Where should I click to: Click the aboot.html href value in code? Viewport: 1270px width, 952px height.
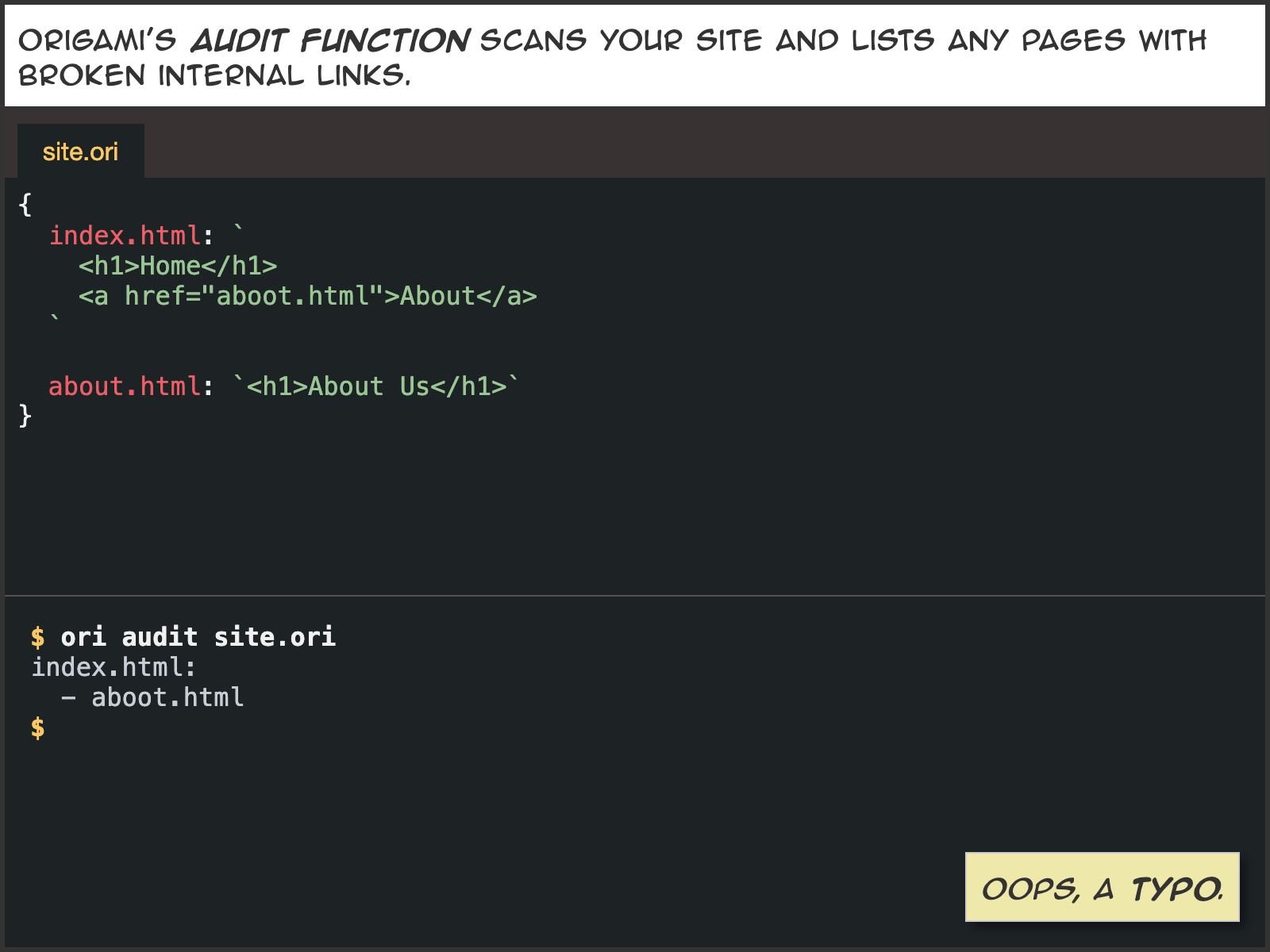pos(293,296)
